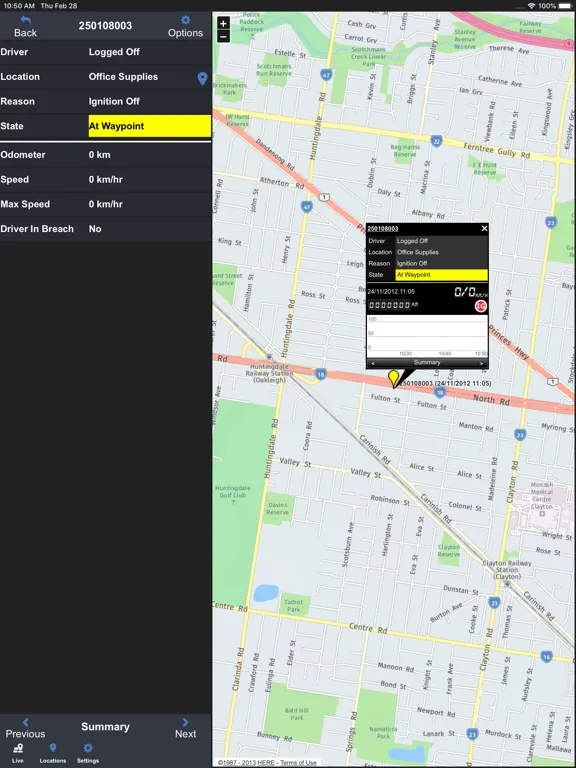This screenshot has height=768, width=576.
Task: Open the Settings tab
Action: tap(88, 753)
